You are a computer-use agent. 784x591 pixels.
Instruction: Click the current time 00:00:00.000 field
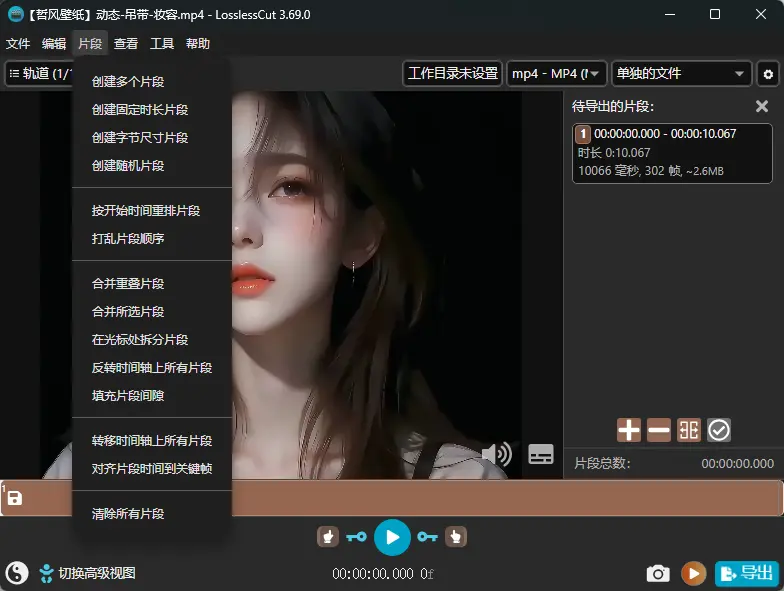pyautogui.click(x=372, y=574)
